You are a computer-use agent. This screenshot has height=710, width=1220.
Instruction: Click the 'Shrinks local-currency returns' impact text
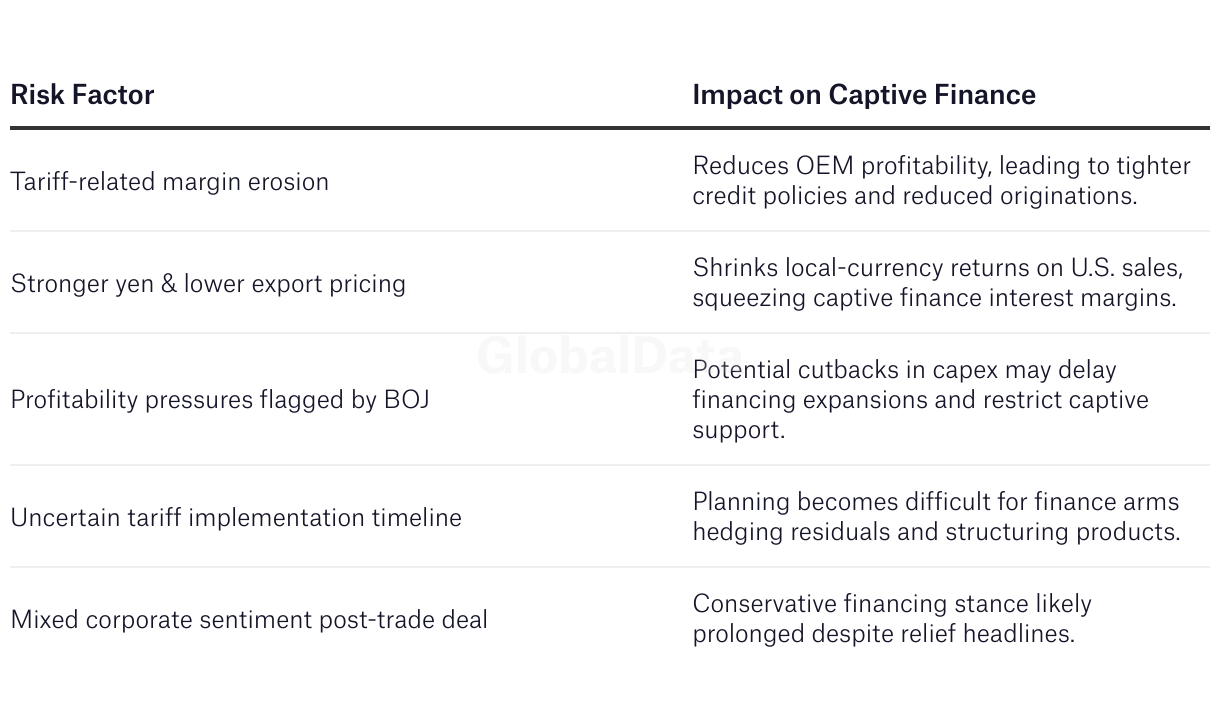point(937,268)
